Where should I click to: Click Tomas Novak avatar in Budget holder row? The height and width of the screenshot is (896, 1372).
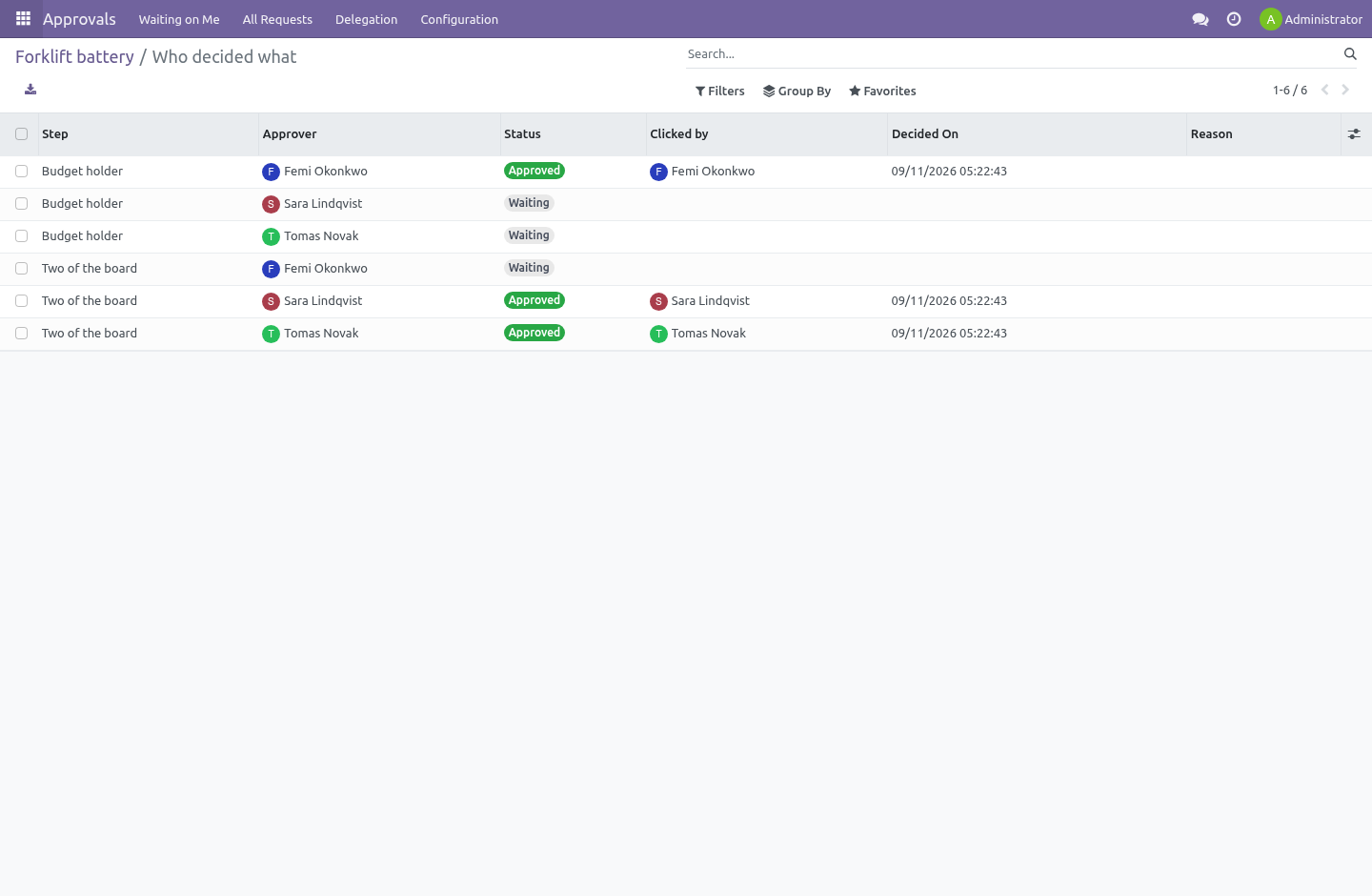click(x=272, y=236)
